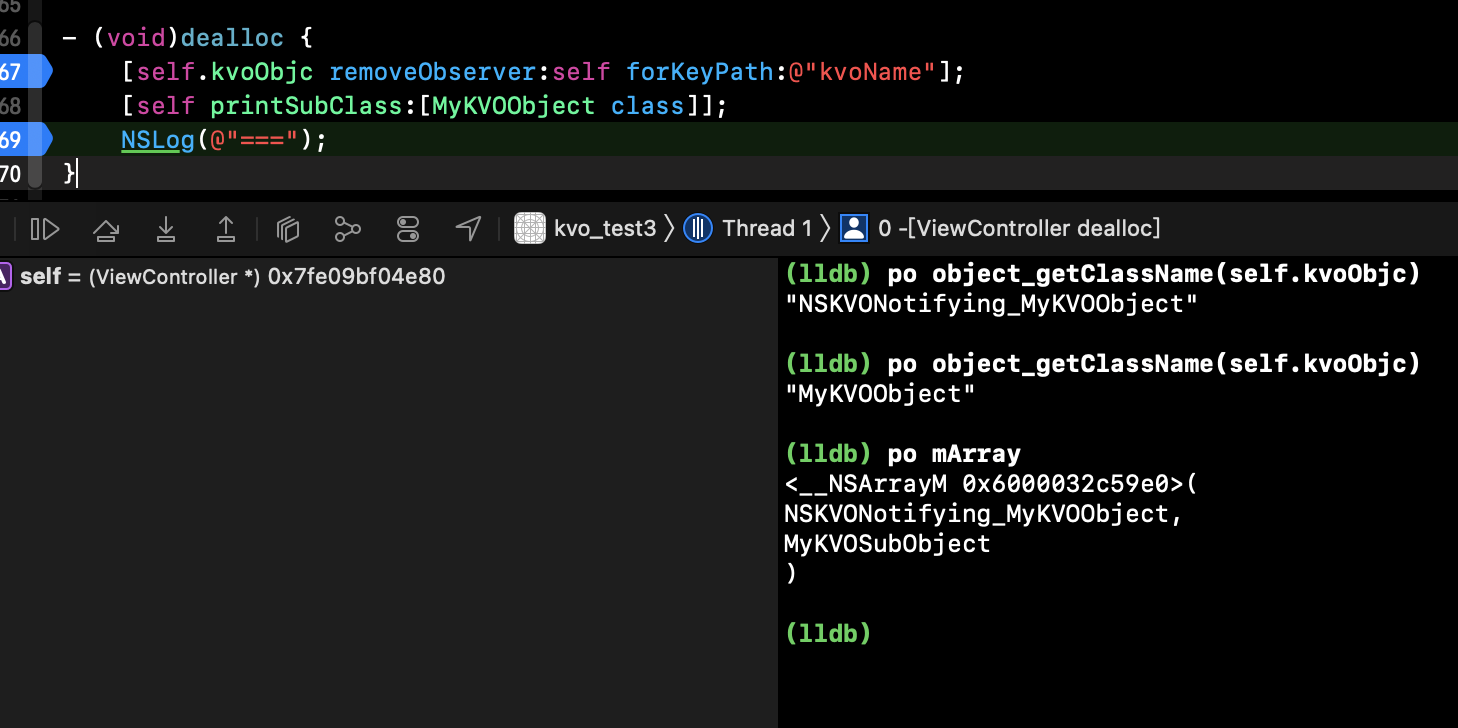Open the Debug Memory Graph tool
Screen dimensions: 1458x728
[347, 229]
